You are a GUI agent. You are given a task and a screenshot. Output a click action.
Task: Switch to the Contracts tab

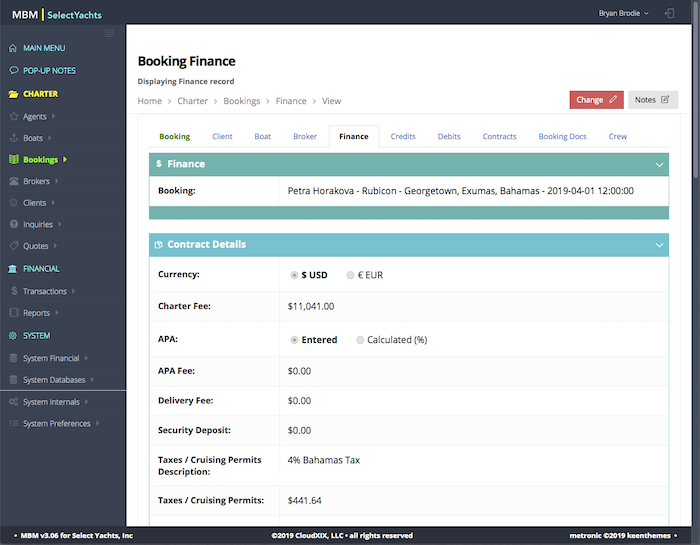[499, 136]
